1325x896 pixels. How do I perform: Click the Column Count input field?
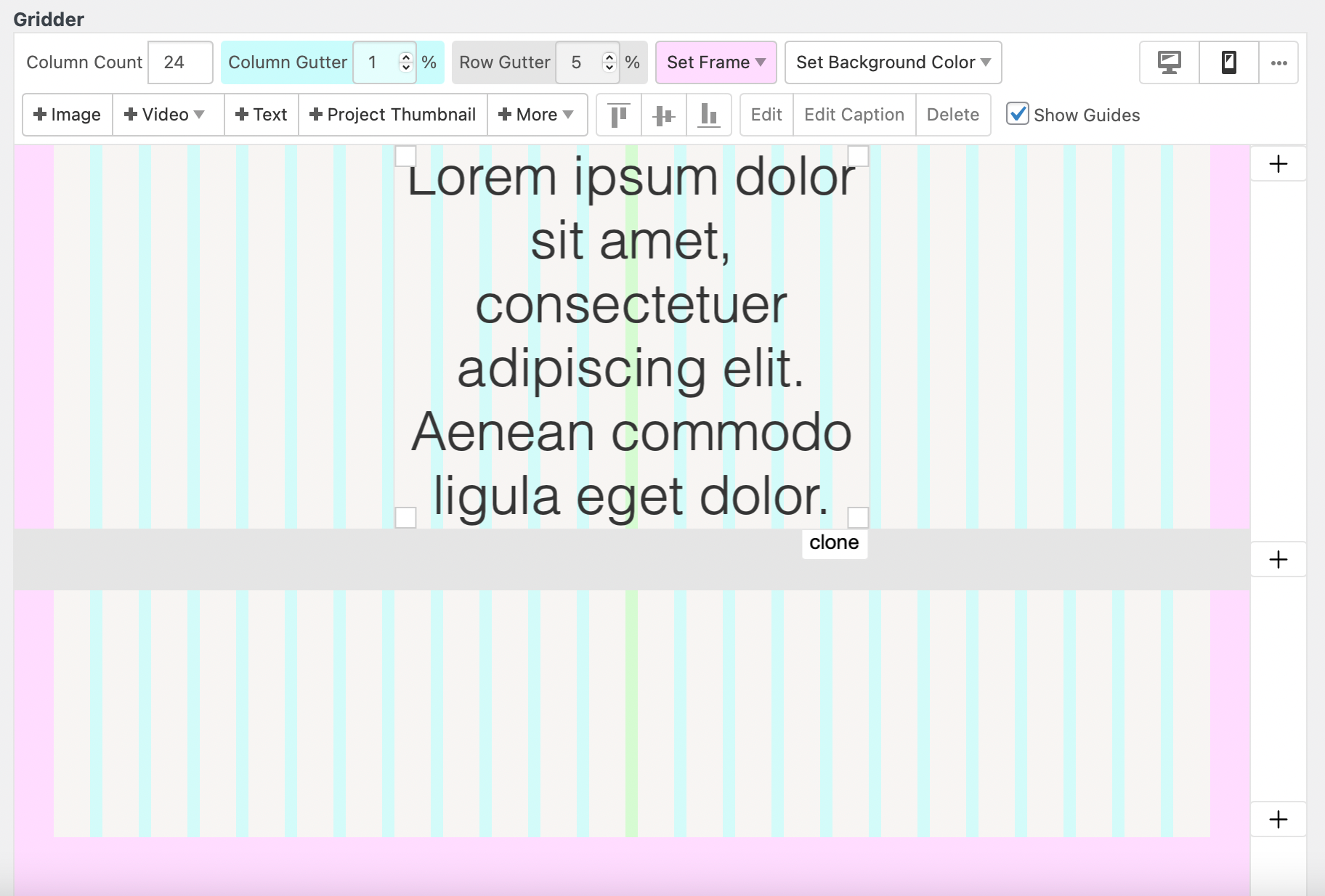pos(179,62)
